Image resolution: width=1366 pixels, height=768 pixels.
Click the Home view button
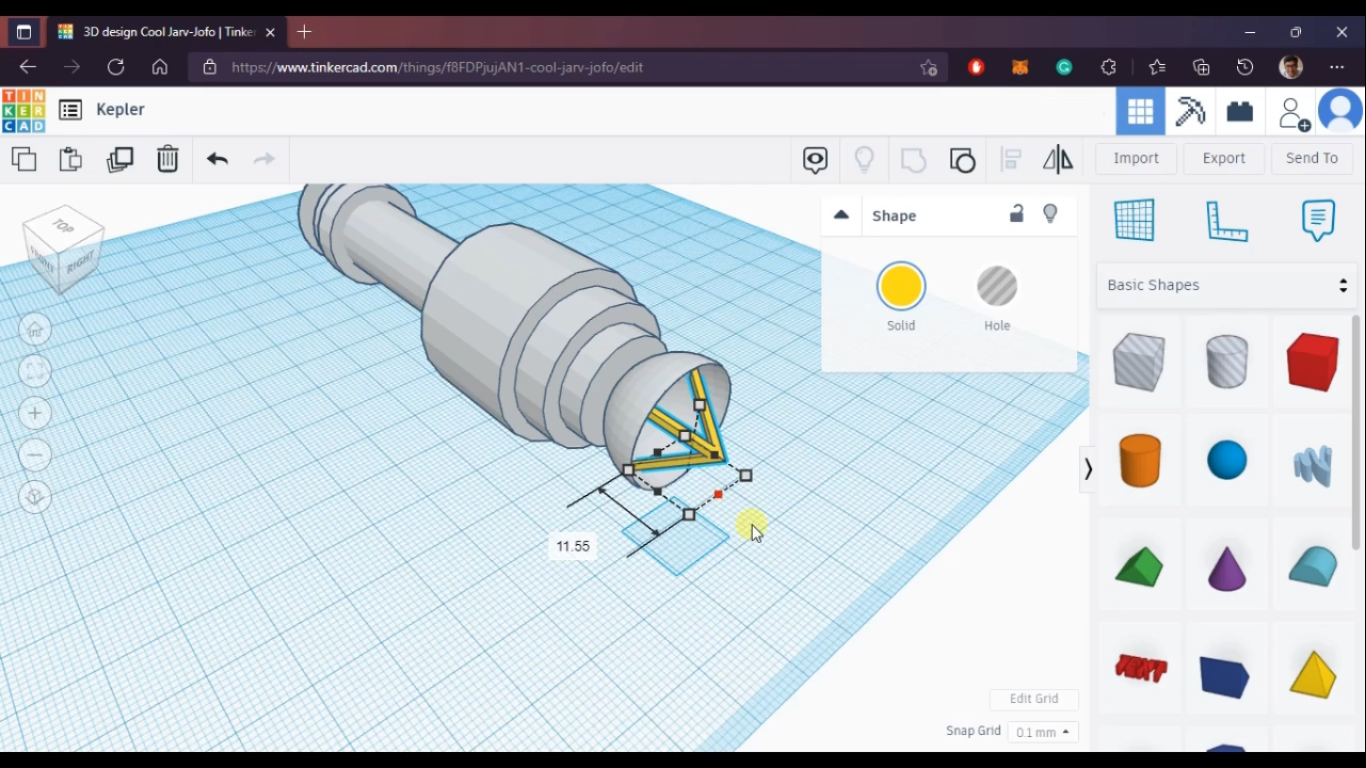click(35, 329)
